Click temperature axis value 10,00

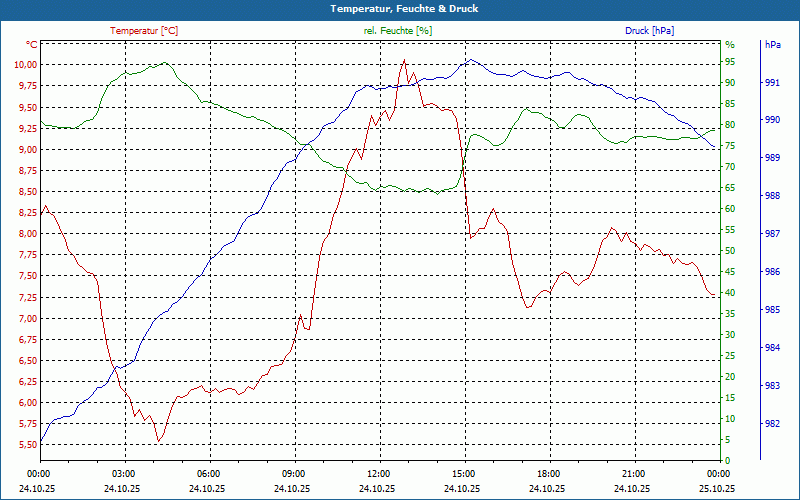coord(26,65)
